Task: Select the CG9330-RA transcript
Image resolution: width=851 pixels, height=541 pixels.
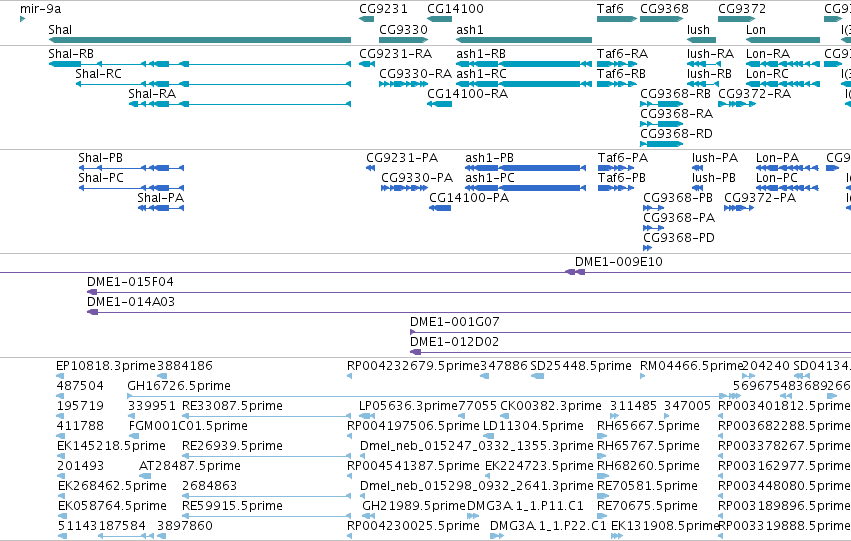Action: point(403,84)
